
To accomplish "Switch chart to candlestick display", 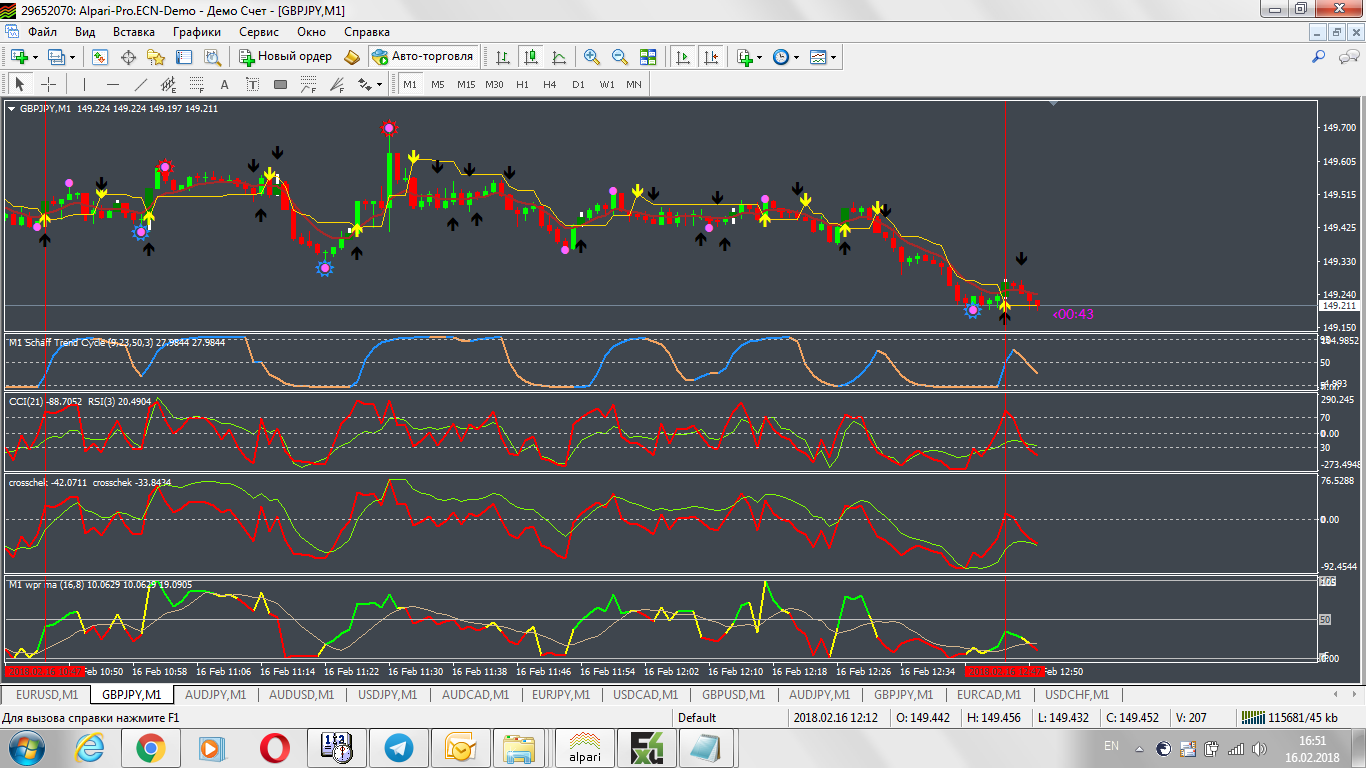I will click(x=531, y=57).
